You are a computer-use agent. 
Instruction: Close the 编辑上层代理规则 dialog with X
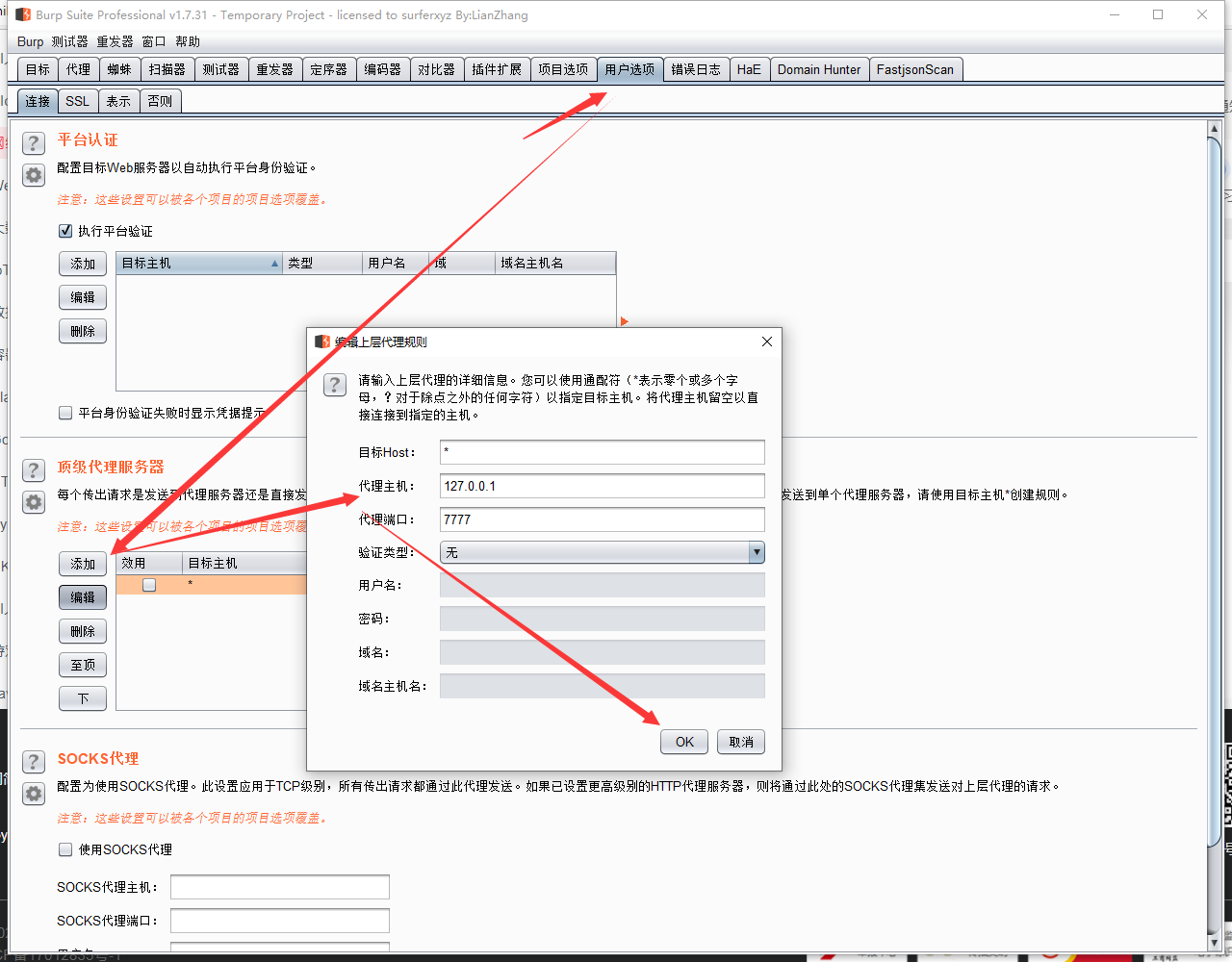coord(766,342)
